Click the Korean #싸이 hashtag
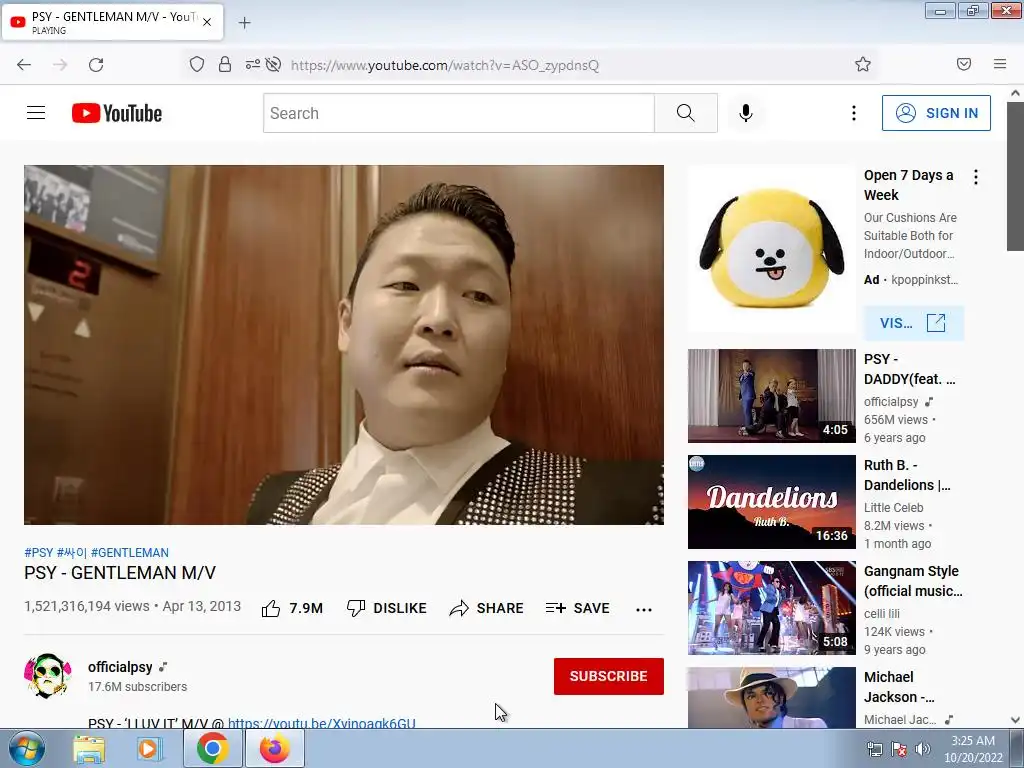The image size is (1024, 768). click(72, 552)
